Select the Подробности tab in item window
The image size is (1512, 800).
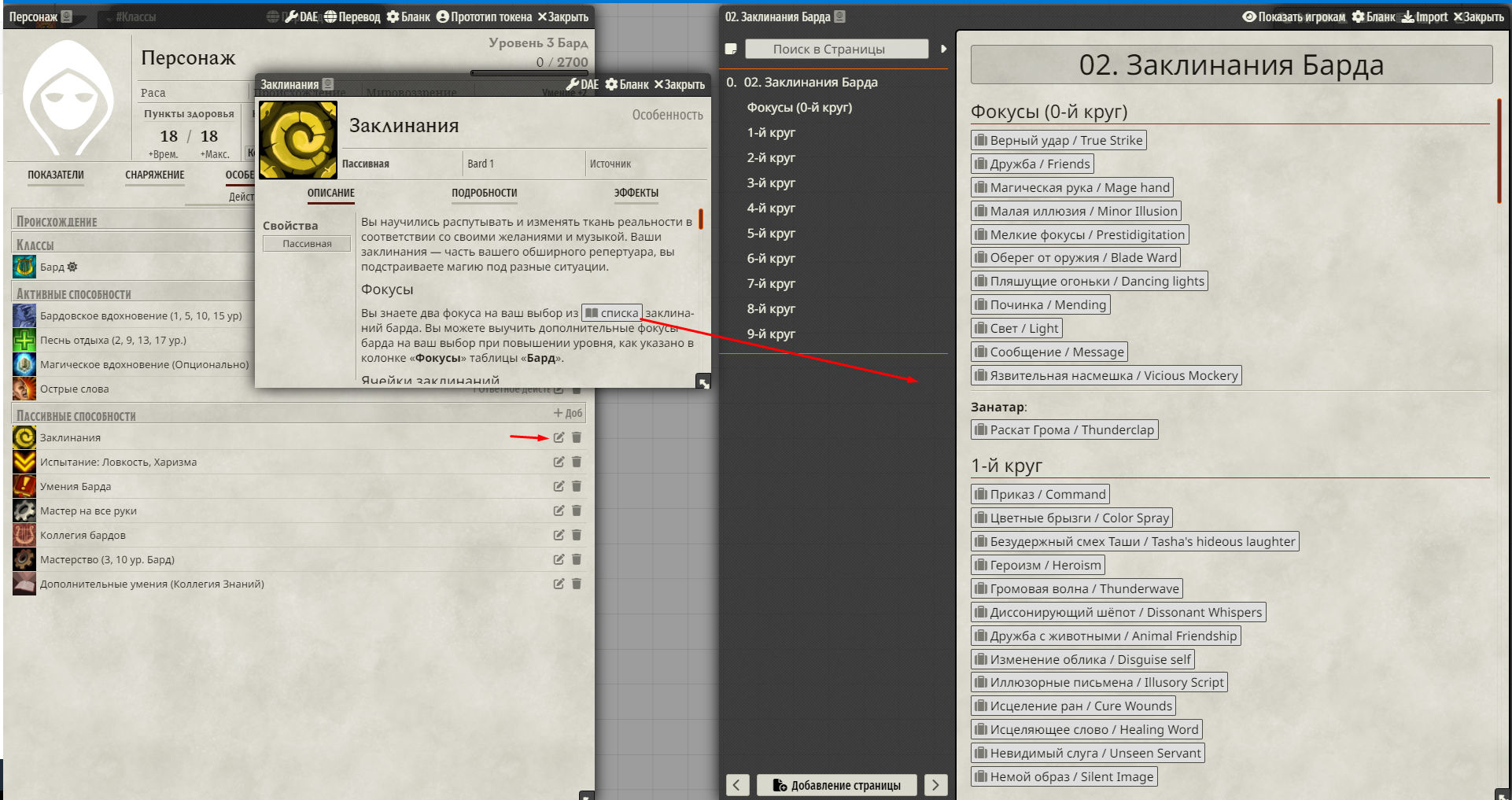click(485, 193)
